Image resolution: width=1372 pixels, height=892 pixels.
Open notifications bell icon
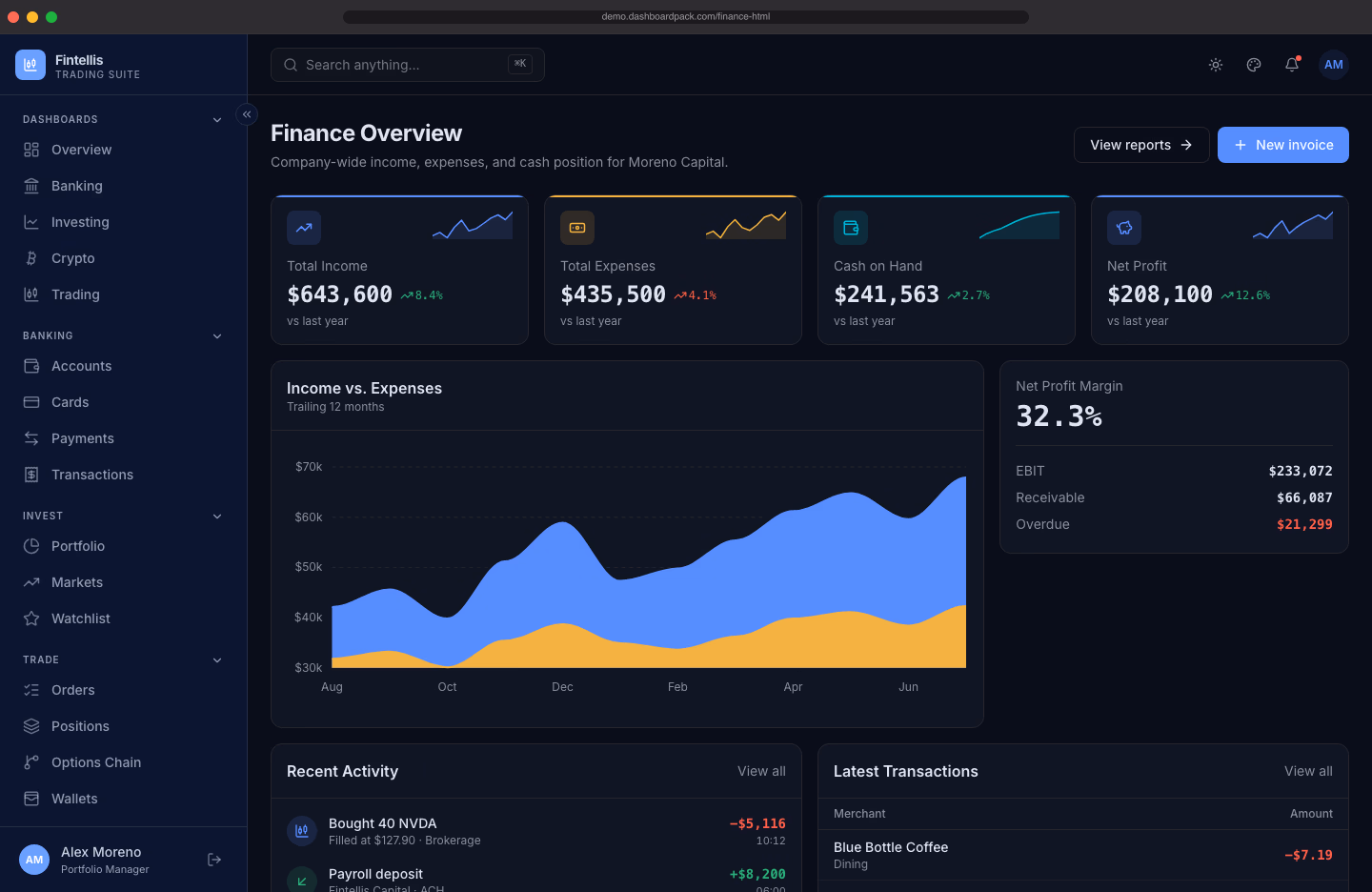(1292, 65)
